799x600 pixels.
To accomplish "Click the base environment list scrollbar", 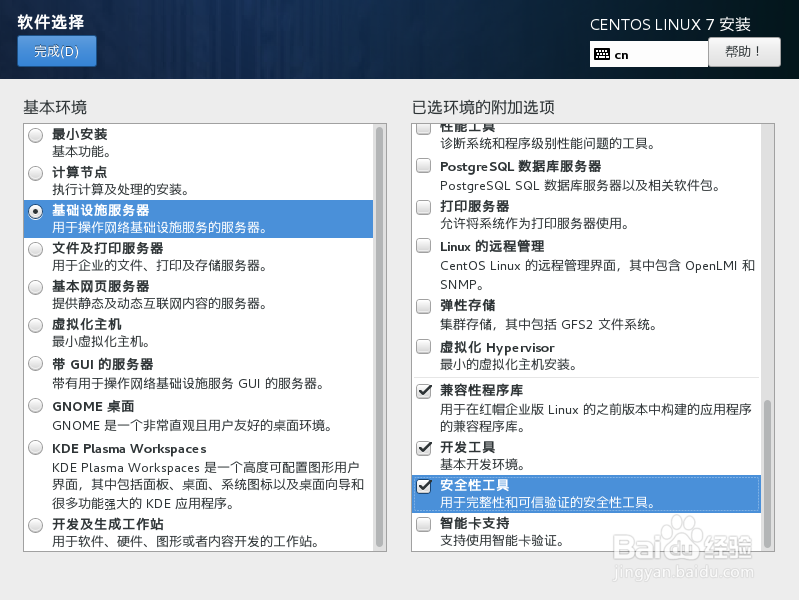I will tap(379, 336).
